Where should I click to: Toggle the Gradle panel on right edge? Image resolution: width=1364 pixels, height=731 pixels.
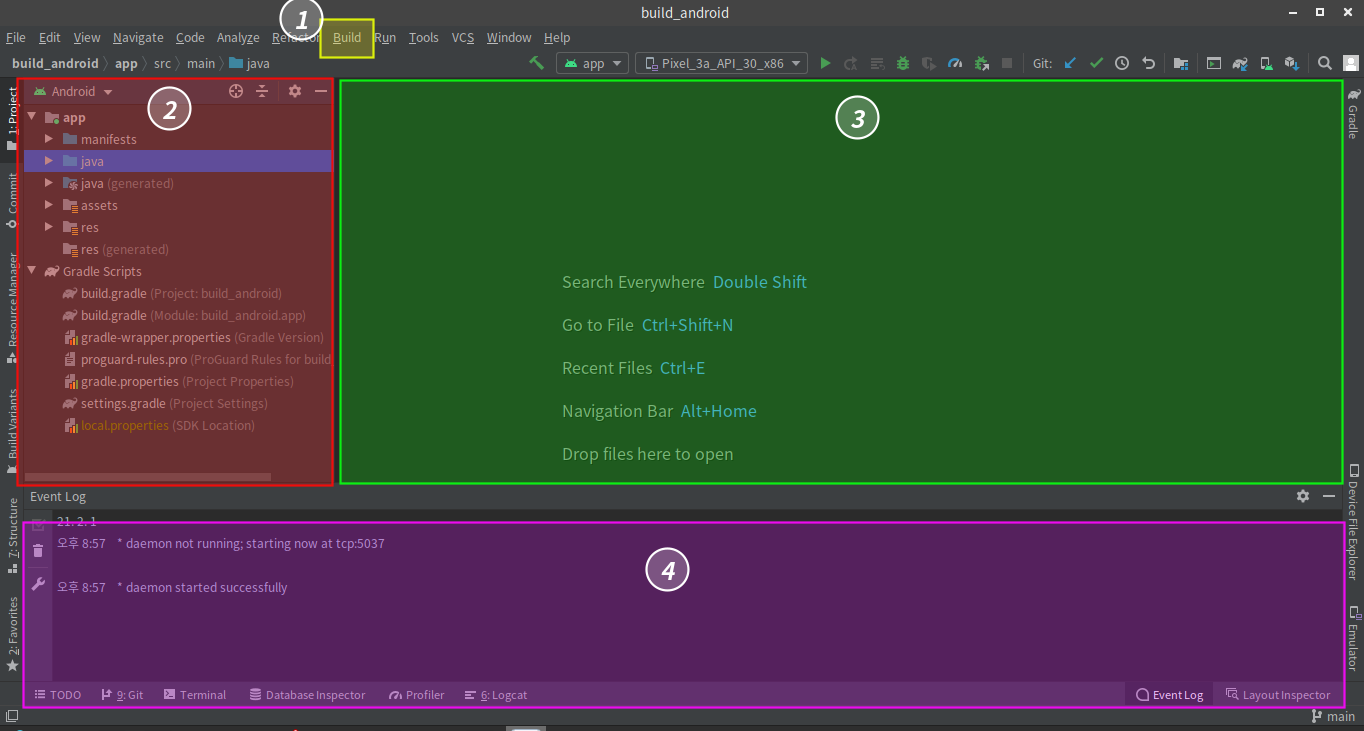pos(1353,113)
